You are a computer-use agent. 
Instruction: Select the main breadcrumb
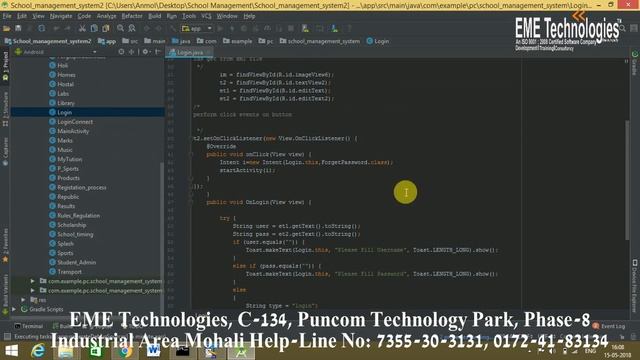(x=155, y=41)
